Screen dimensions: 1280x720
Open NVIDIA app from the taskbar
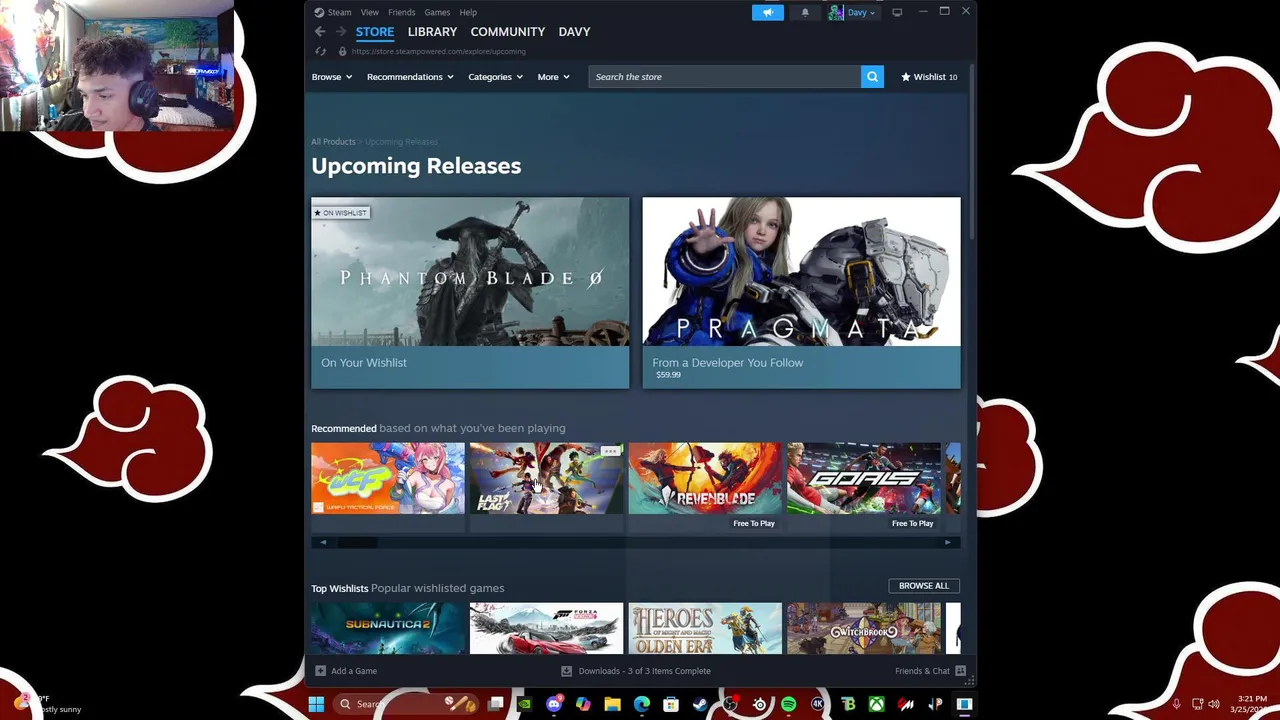pos(524,704)
